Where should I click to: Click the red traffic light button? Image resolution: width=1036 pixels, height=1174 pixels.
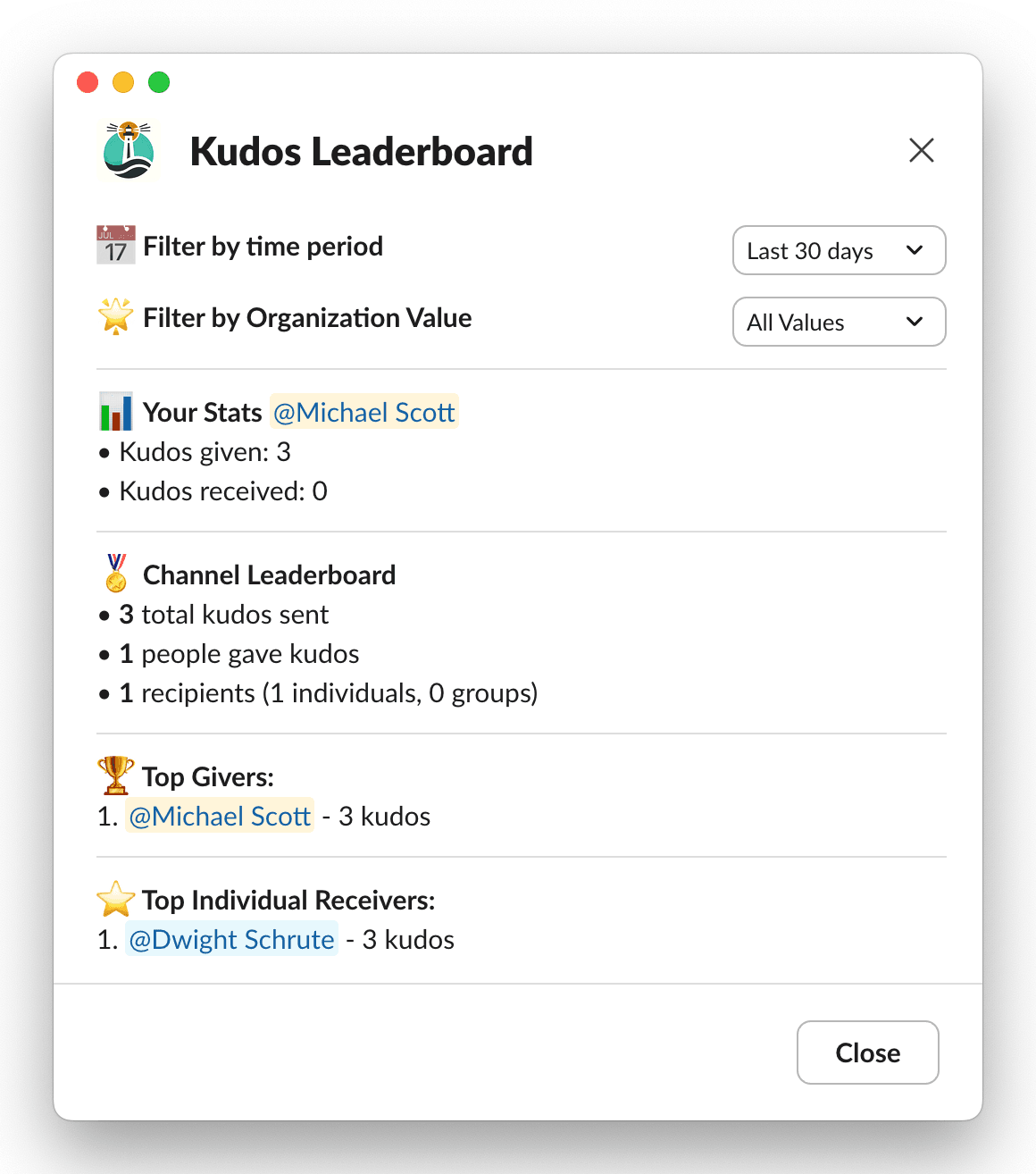click(87, 81)
